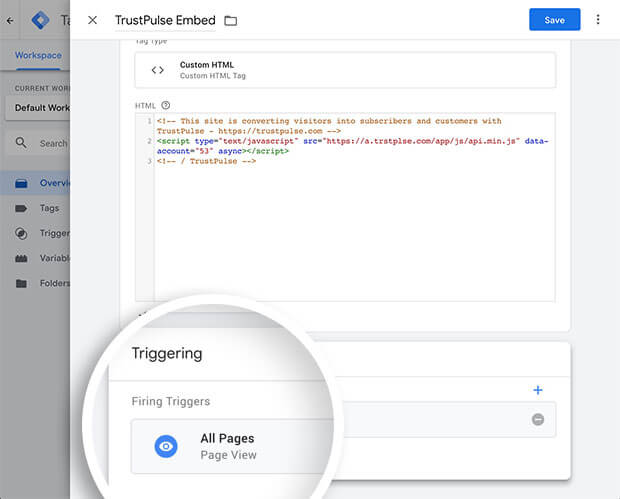This screenshot has width=620, height=499.
Task: Click the script tag line in editor
Action: [x=352, y=146]
